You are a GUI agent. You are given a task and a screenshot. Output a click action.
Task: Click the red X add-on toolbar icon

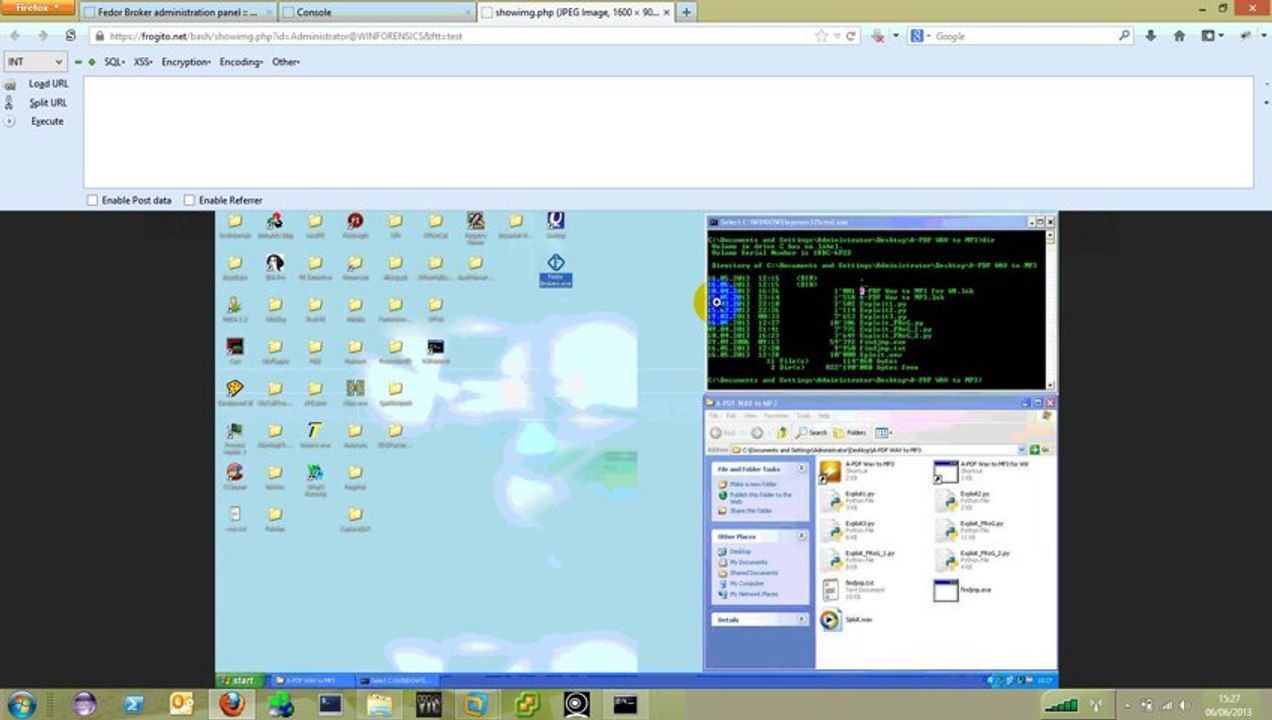[x=878, y=36]
